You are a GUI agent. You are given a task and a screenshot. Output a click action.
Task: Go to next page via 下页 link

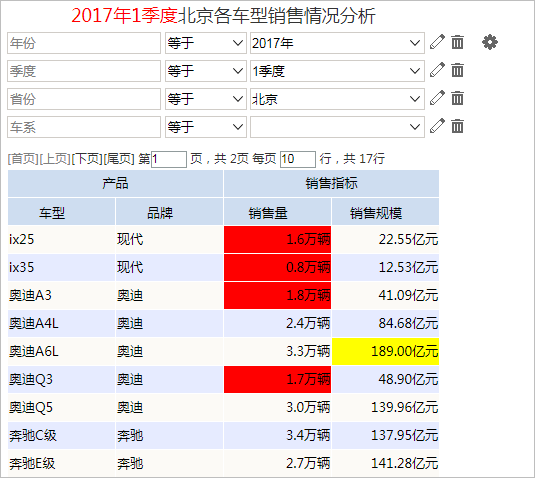[x=87, y=159]
